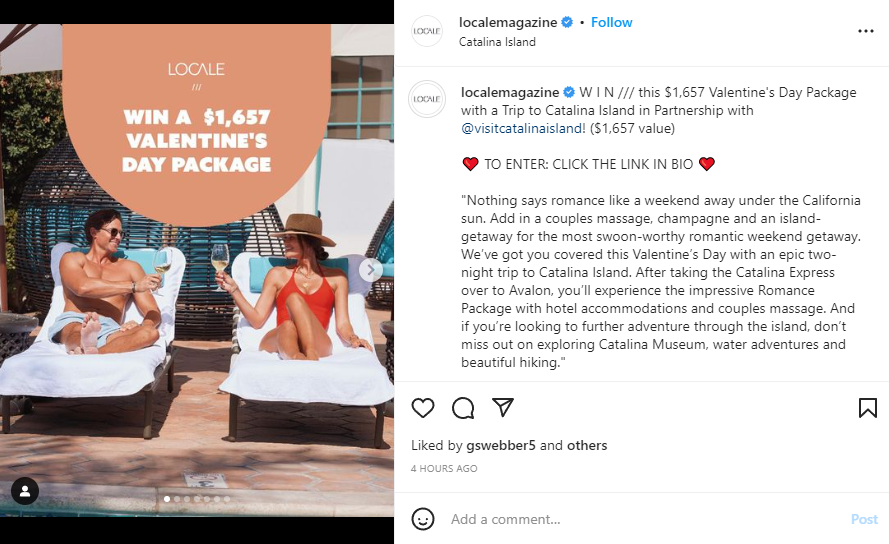Screen dimensions: 889x544
Task: Advance to the next carousel photo
Action: tap(370, 270)
